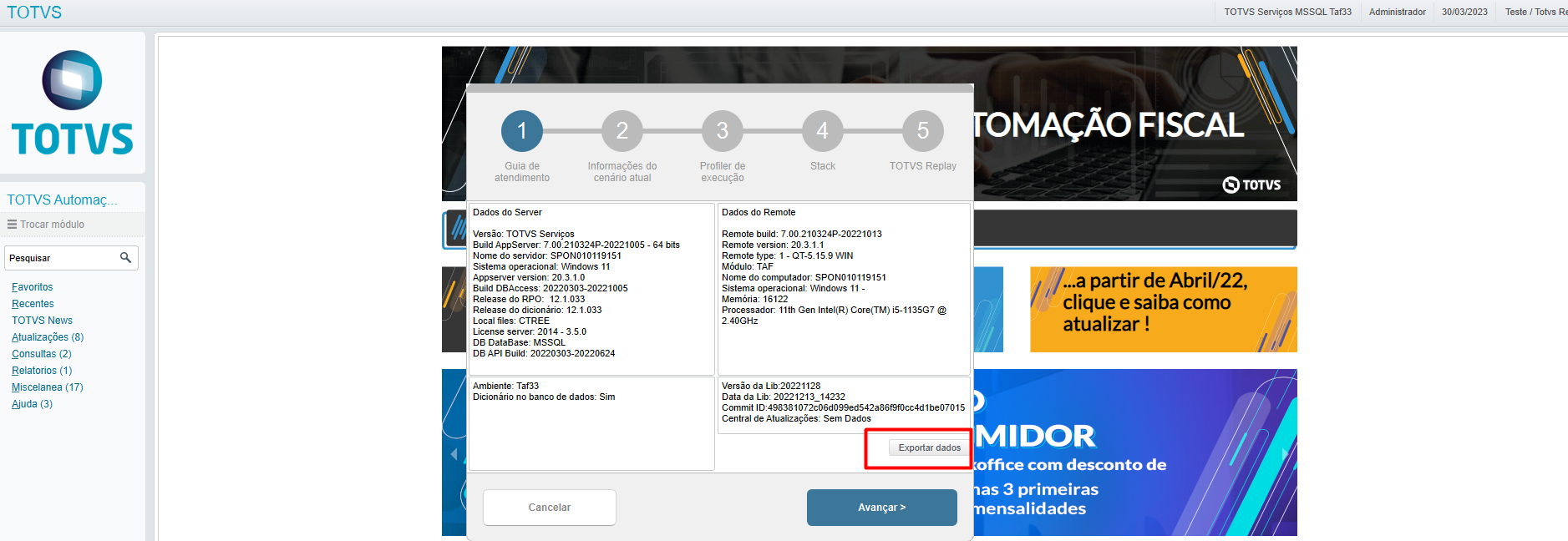Click the Trocar módulo hamburger icon
The image size is (1568, 541).
click(12, 225)
